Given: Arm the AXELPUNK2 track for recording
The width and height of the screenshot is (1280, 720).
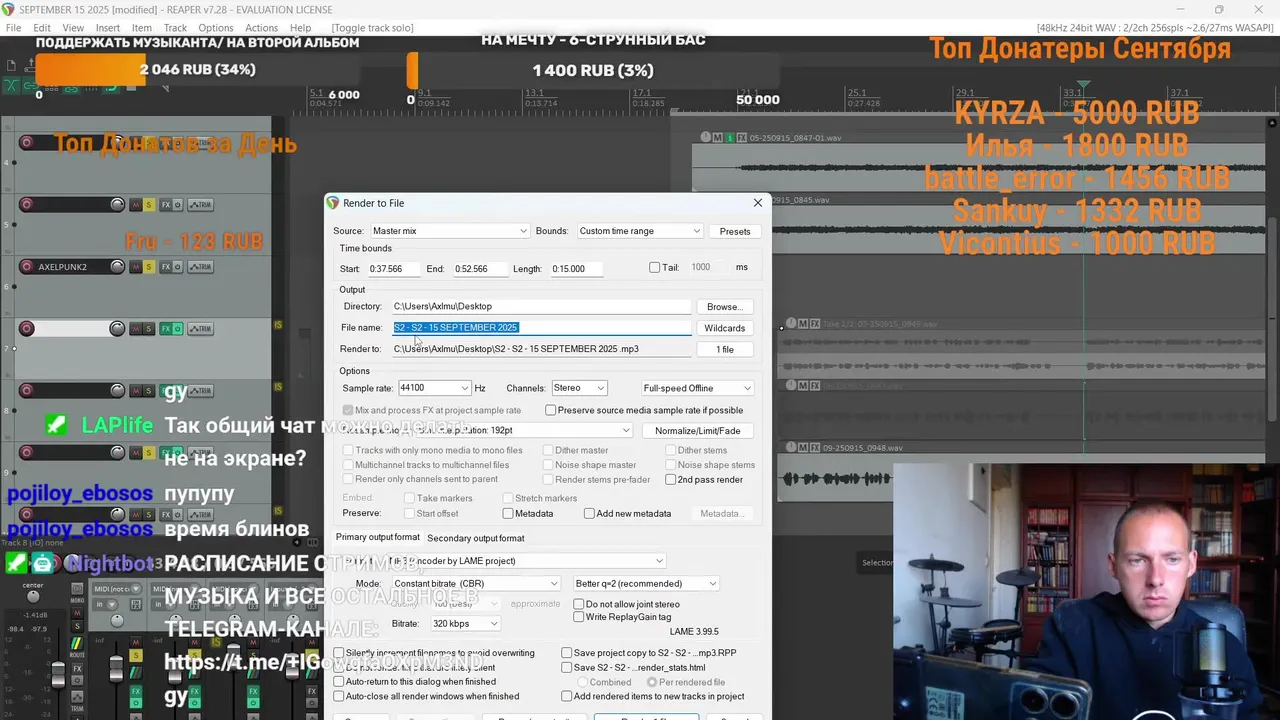Looking at the screenshot, I should (27, 267).
